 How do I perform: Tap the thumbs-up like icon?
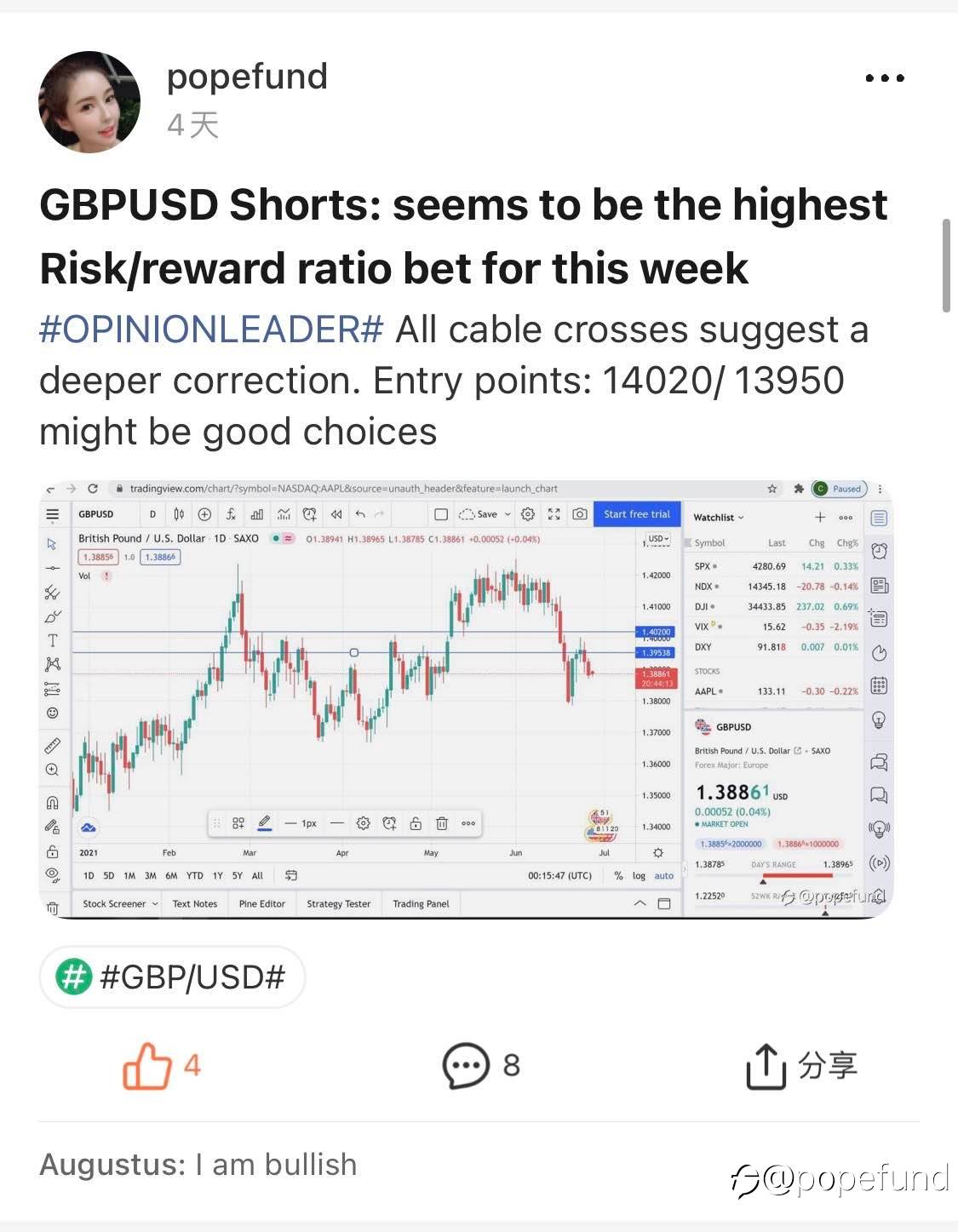tap(147, 1065)
